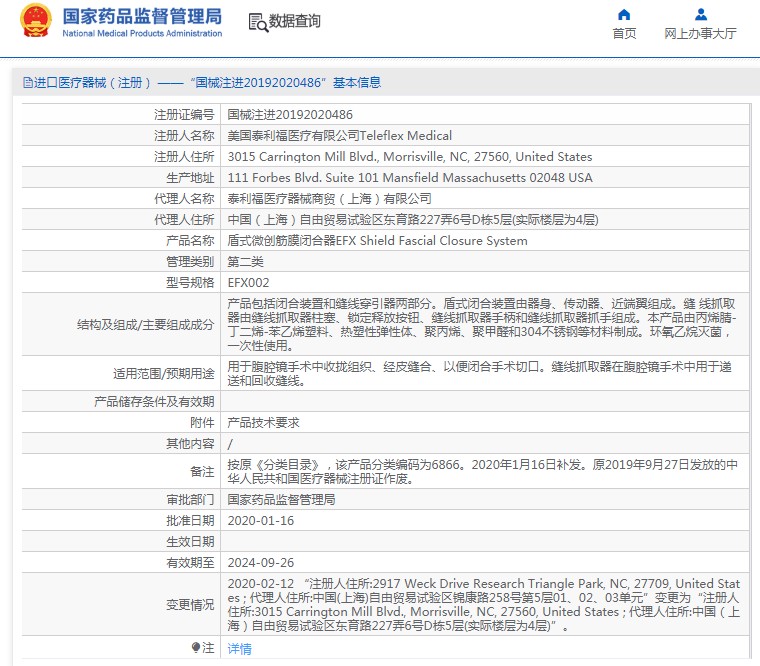Viewport: 760px width, 666px height.
Task: Click the national emblem logo
Action: [35, 20]
